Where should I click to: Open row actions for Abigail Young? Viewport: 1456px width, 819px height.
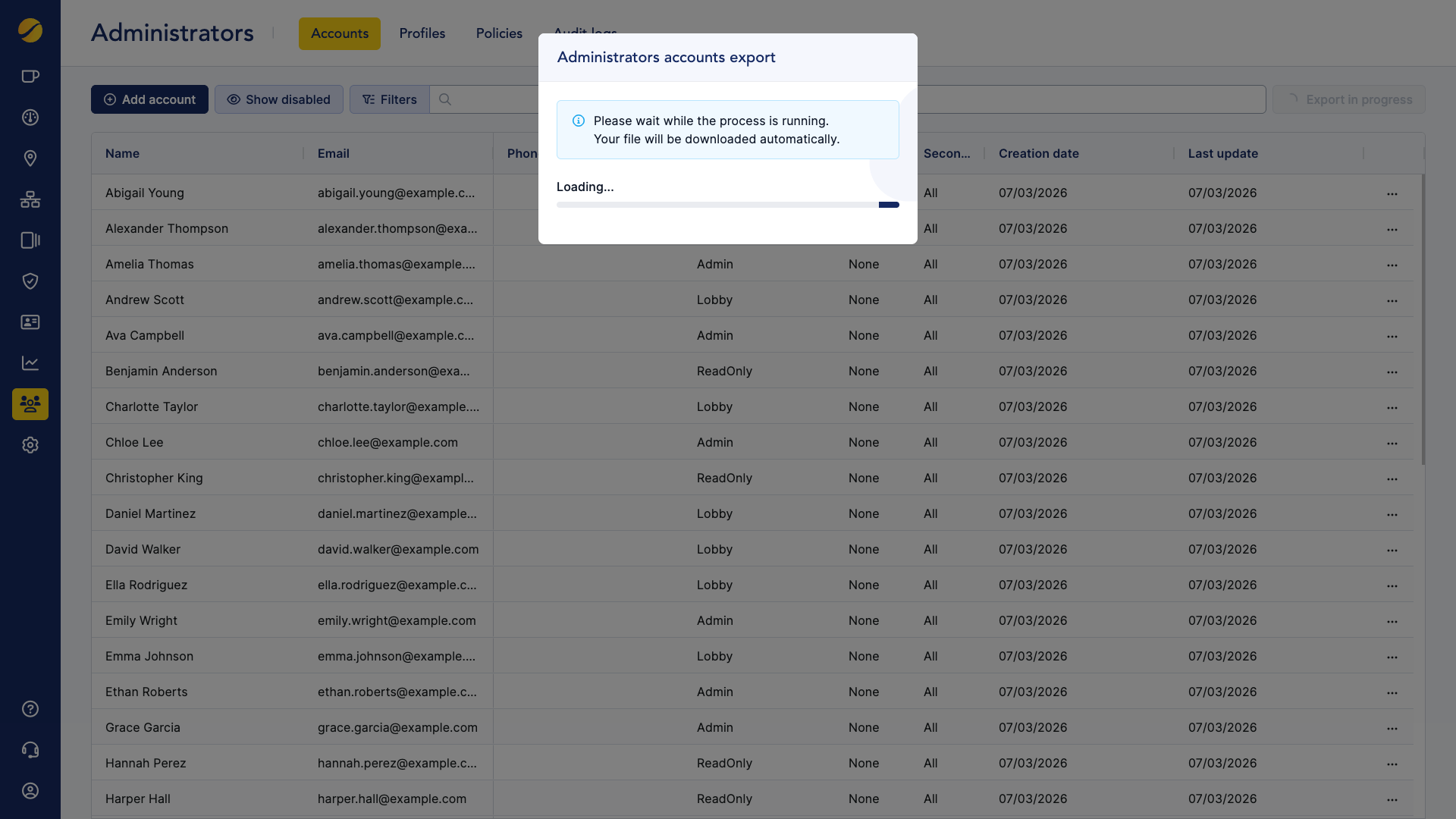(x=1392, y=193)
